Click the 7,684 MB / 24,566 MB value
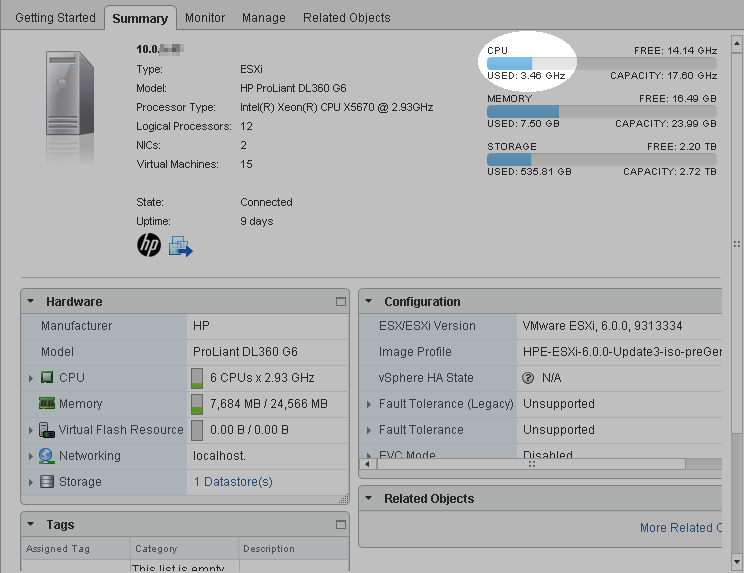 click(269, 404)
